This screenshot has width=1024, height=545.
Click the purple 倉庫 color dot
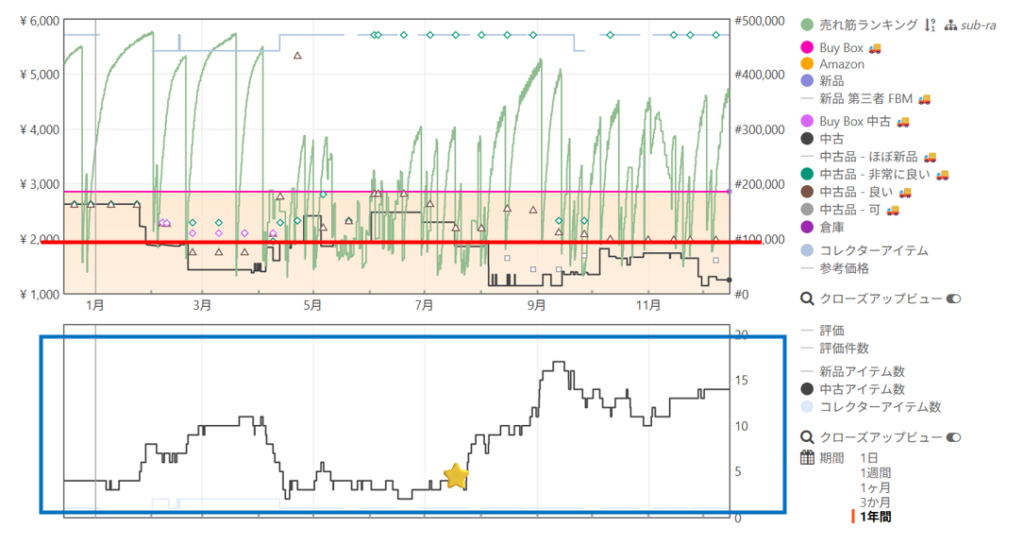tap(808, 227)
